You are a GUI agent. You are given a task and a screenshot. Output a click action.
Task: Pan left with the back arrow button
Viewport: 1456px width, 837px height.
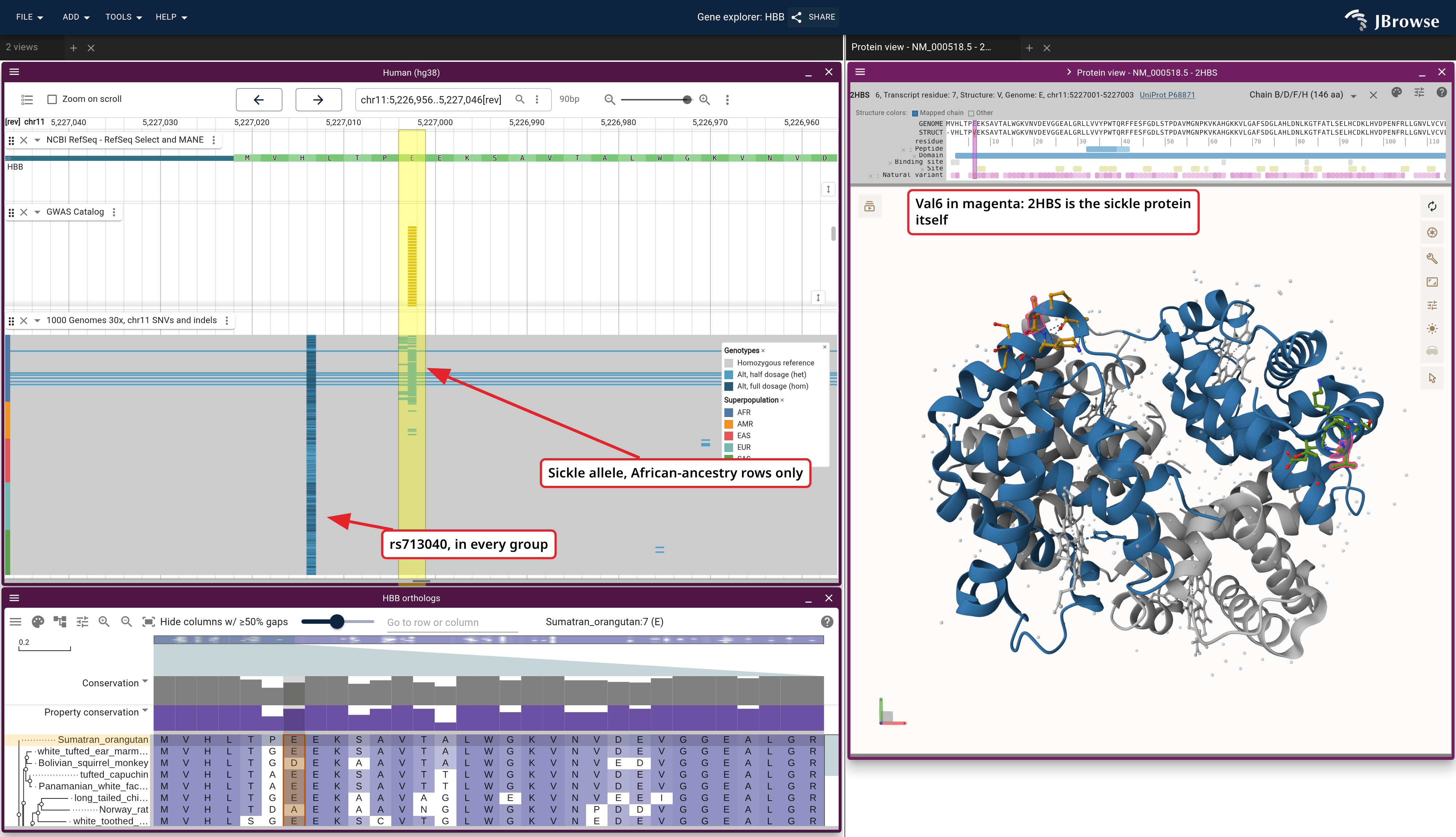click(x=259, y=99)
